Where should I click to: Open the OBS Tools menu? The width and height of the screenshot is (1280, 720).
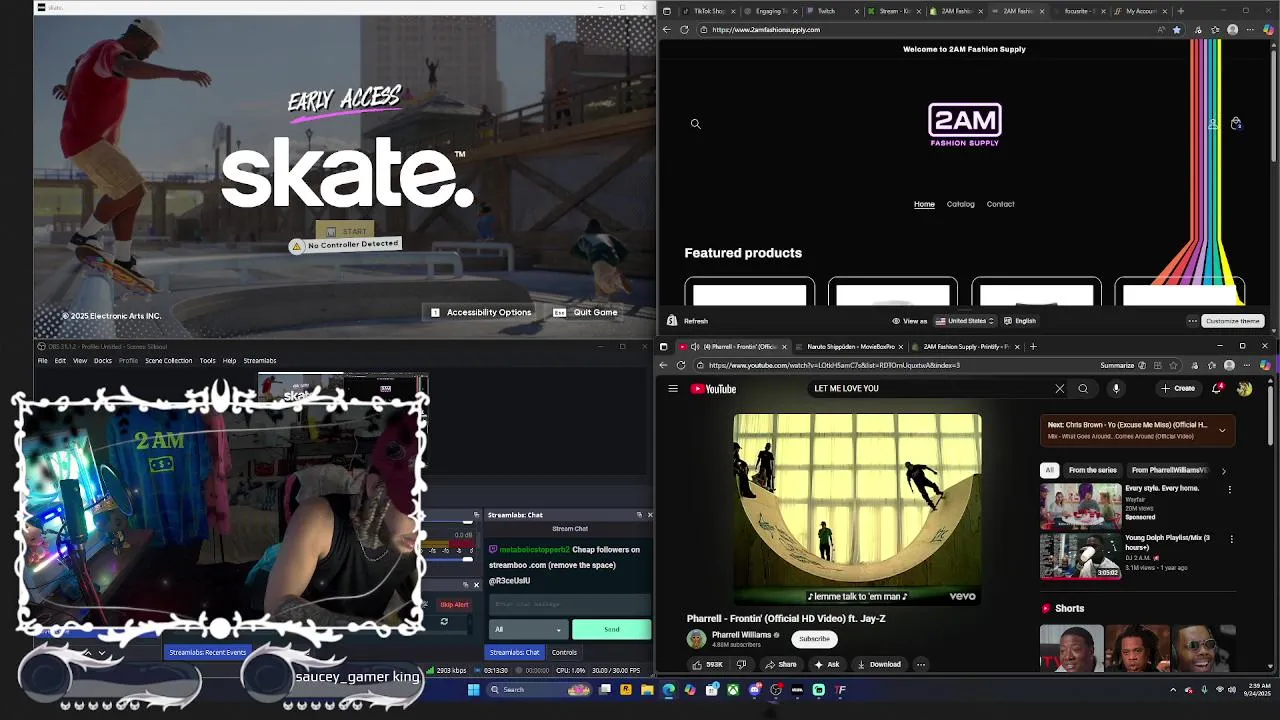207,361
